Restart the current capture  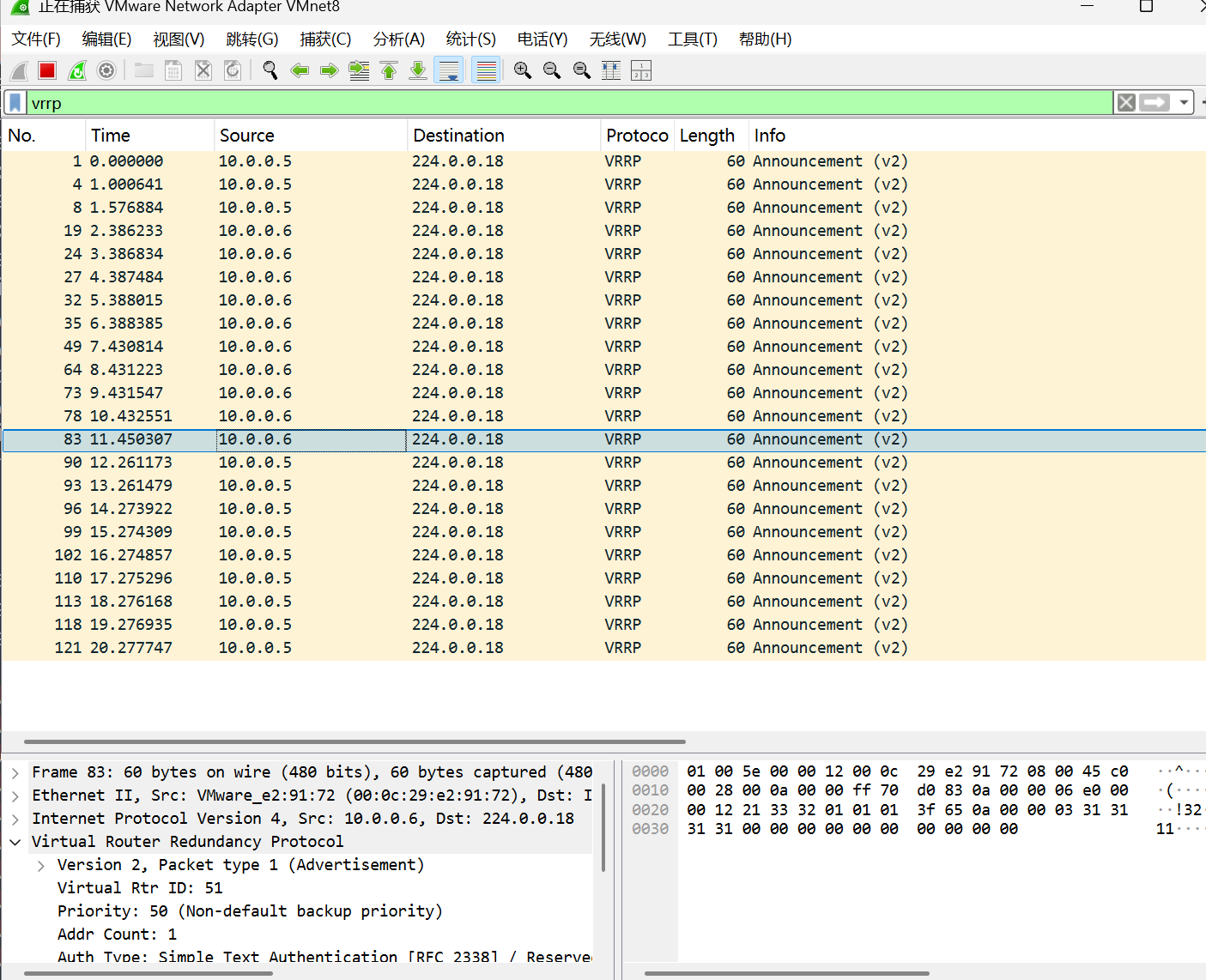click(77, 70)
